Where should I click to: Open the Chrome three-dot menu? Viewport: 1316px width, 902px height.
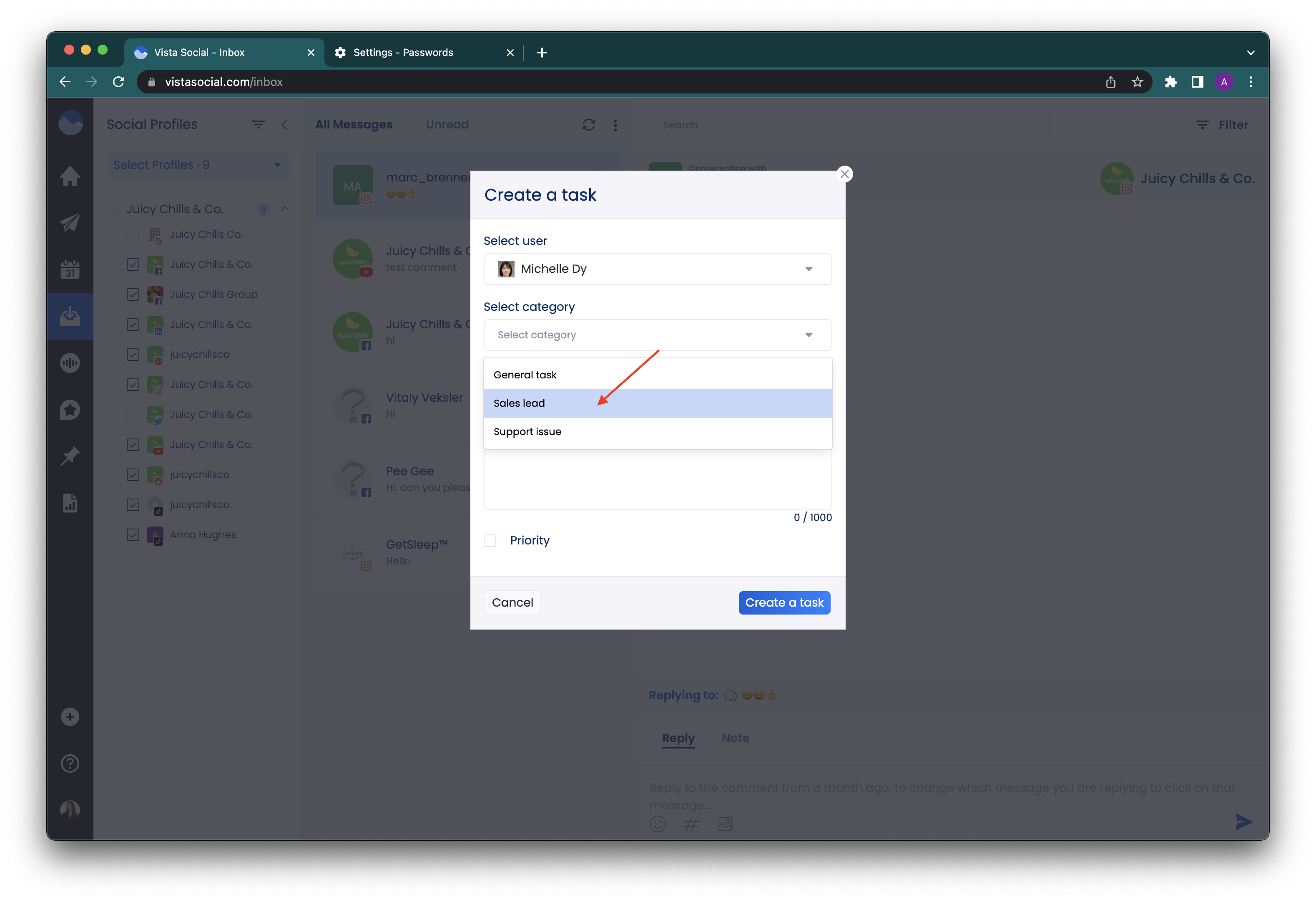coord(1250,82)
